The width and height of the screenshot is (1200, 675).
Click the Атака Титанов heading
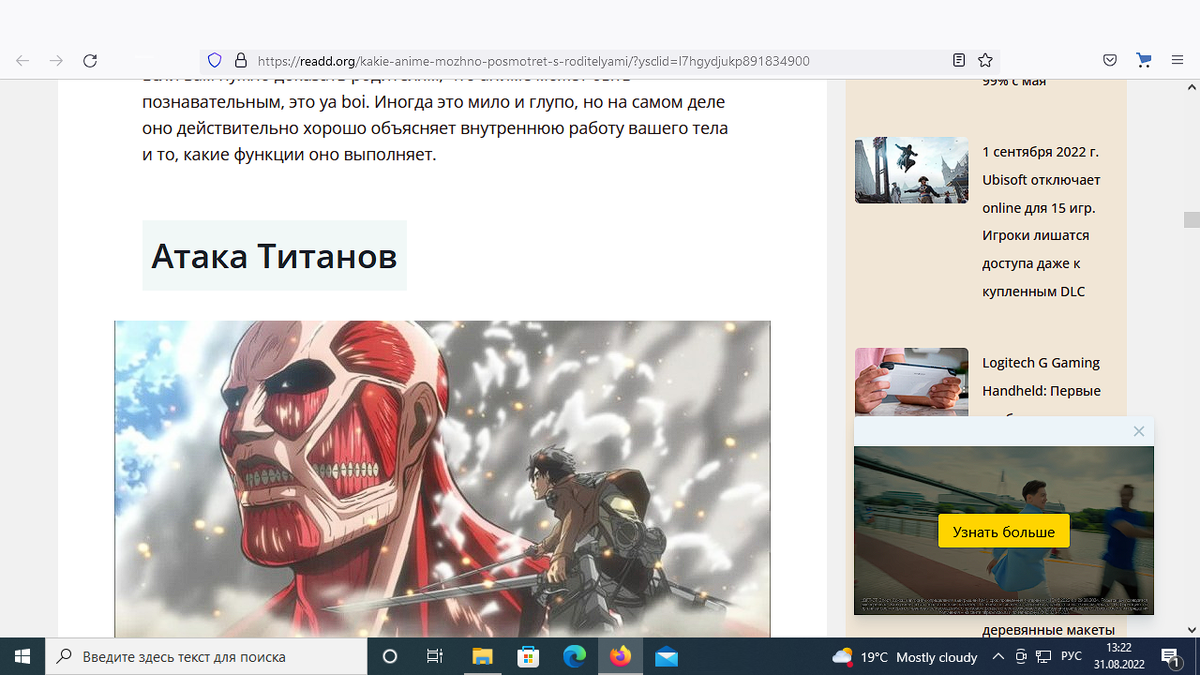274,256
